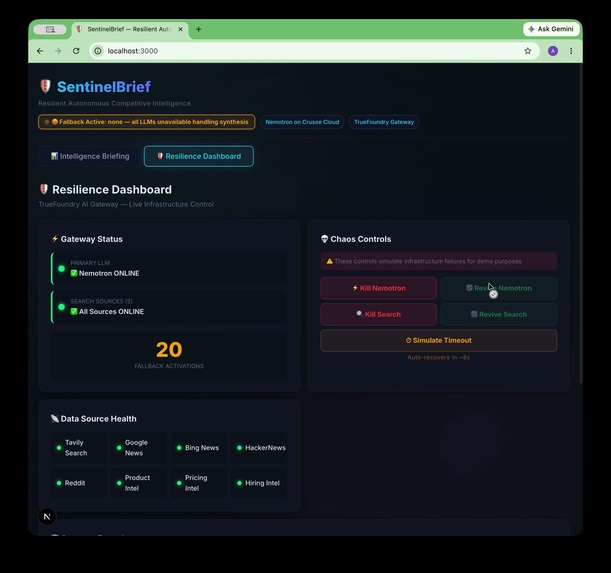Click Kill Nemotron button
Screen dimensions: 611x573
pyautogui.click(x=378, y=288)
